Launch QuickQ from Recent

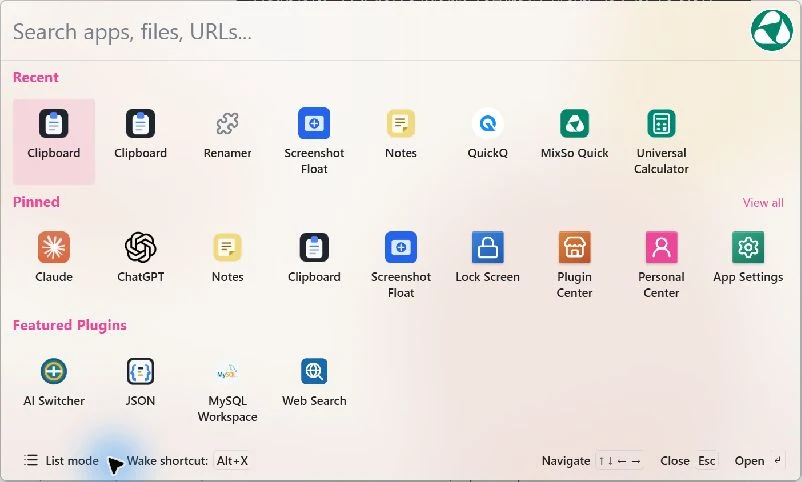(487, 134)
